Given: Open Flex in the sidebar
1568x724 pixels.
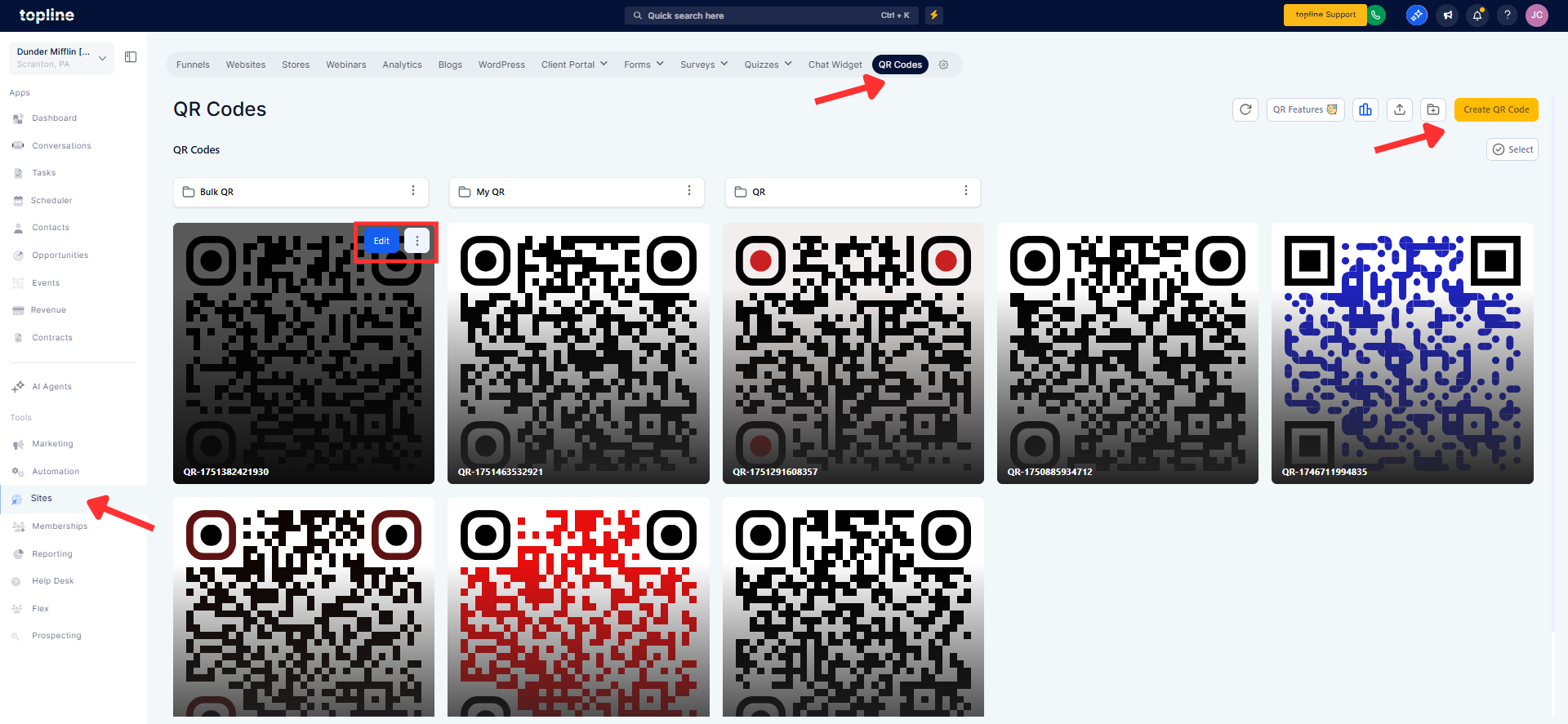Looking at the screenshot, I should tap(40, 609).
